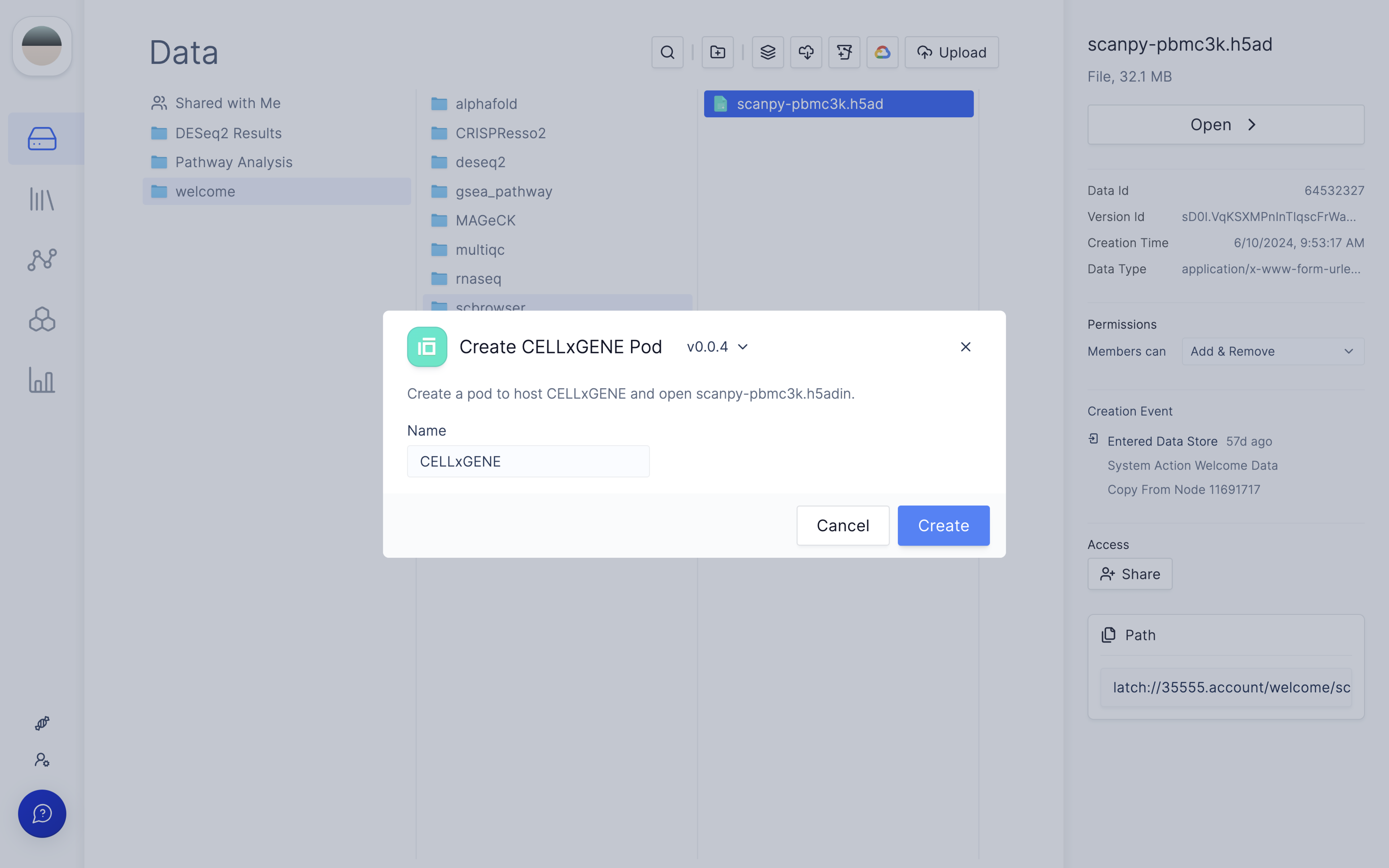
Task: Open the user settings sidebar icon
Action: pyautogui.click(x=42, y=759)
